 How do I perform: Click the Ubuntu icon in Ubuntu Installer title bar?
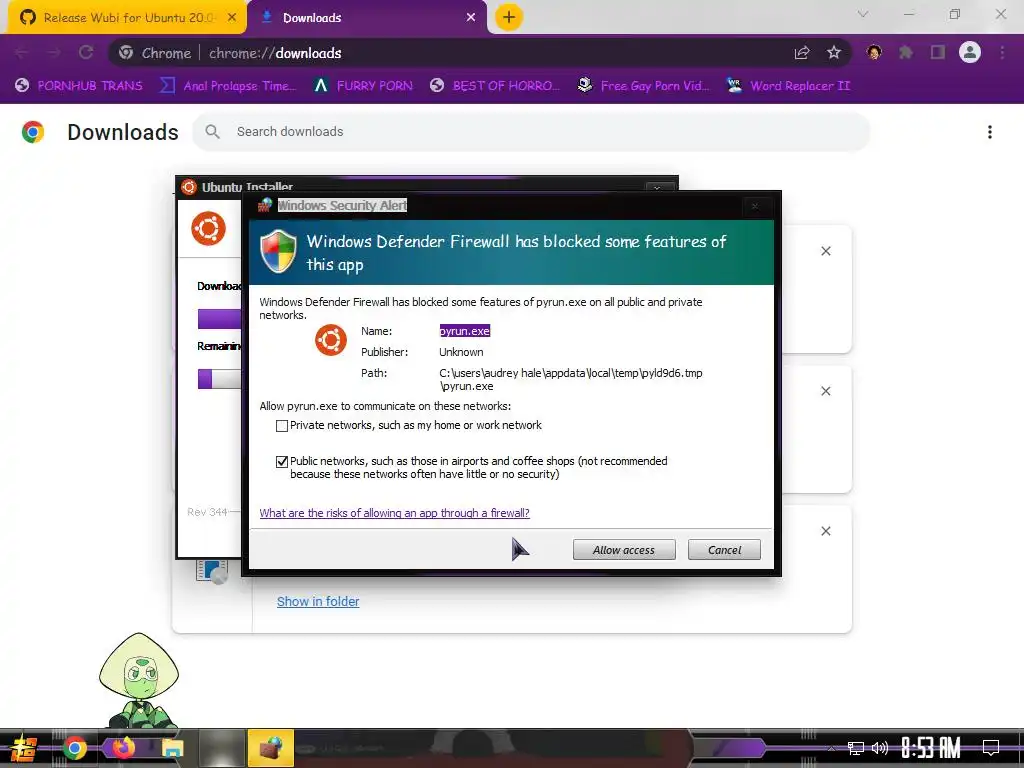point(189,187)
